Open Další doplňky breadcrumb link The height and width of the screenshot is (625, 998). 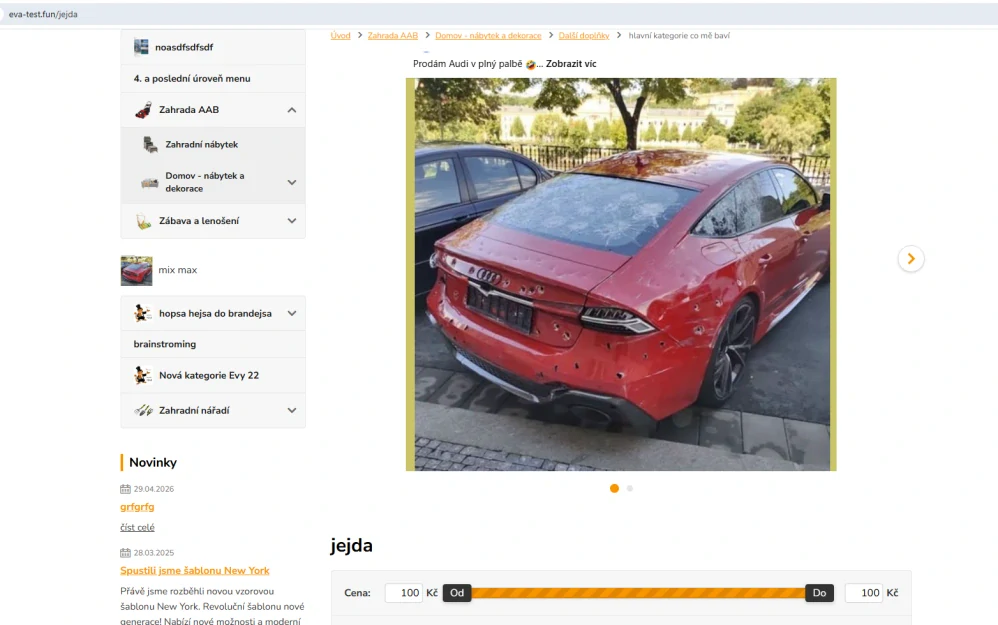click(584, 36)
